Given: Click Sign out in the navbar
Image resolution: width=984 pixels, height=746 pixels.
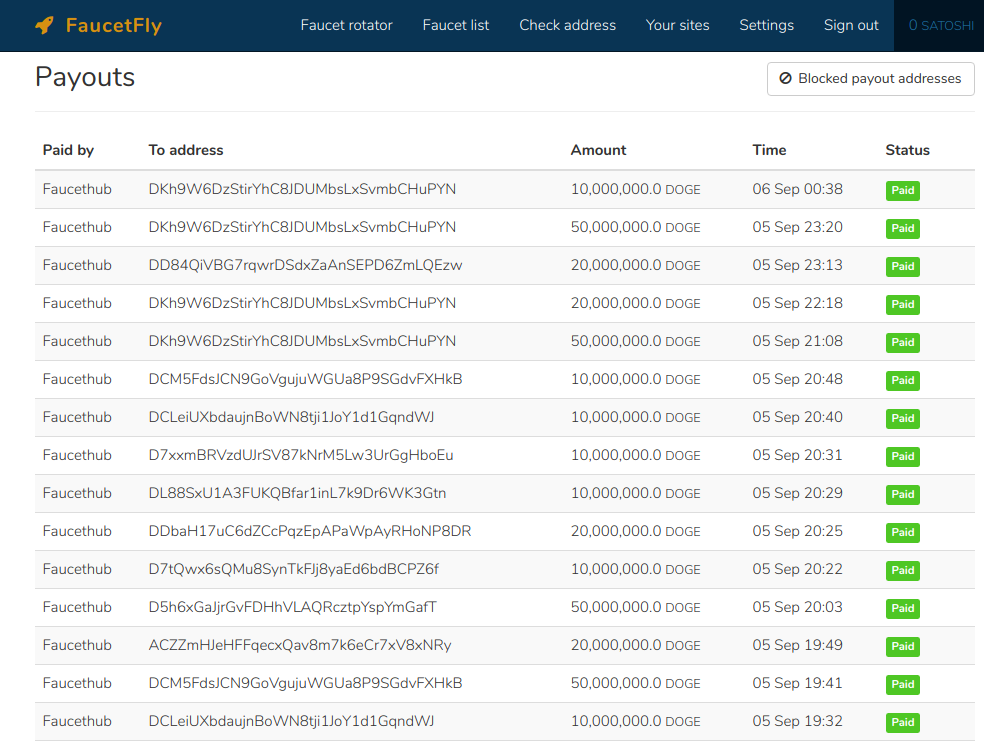Looking at the screenshot, I should [x=851, y=25].
